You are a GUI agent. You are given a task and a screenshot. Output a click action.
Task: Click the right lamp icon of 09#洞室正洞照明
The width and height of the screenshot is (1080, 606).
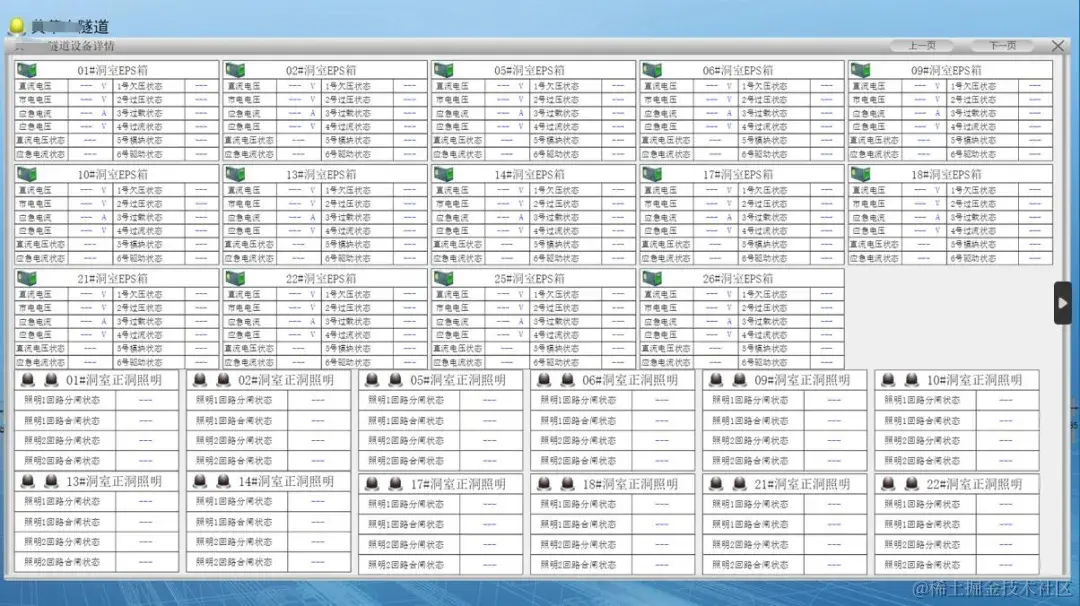(x=740, y=379)
